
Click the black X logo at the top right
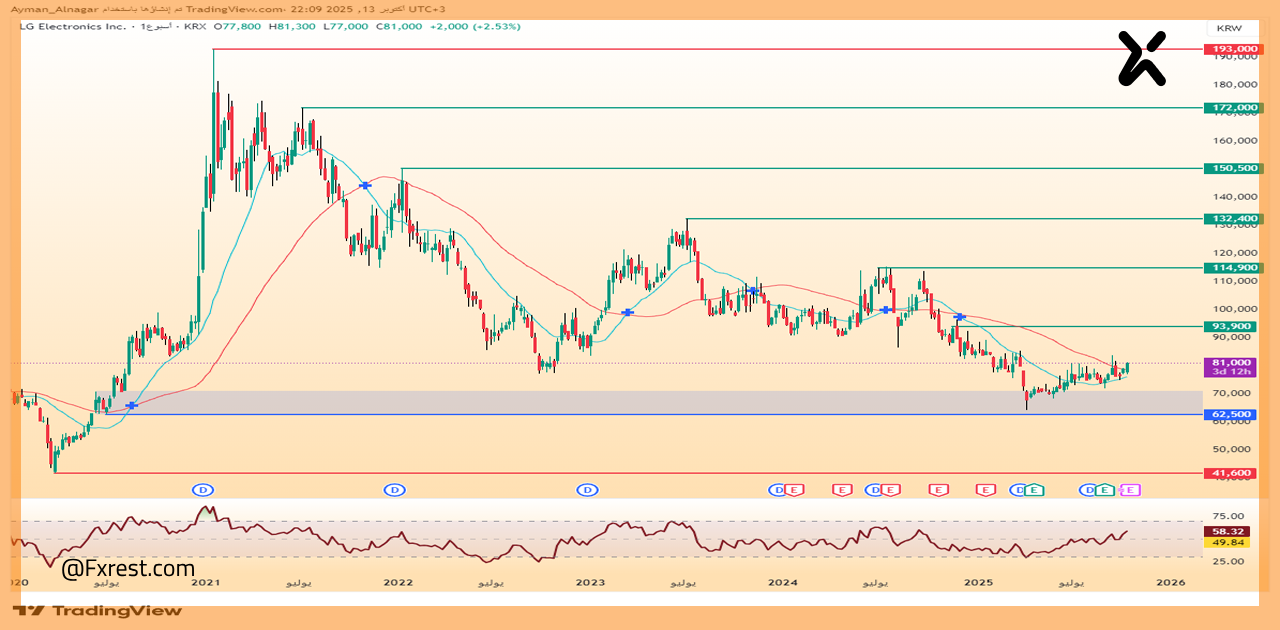[1142, 58]
